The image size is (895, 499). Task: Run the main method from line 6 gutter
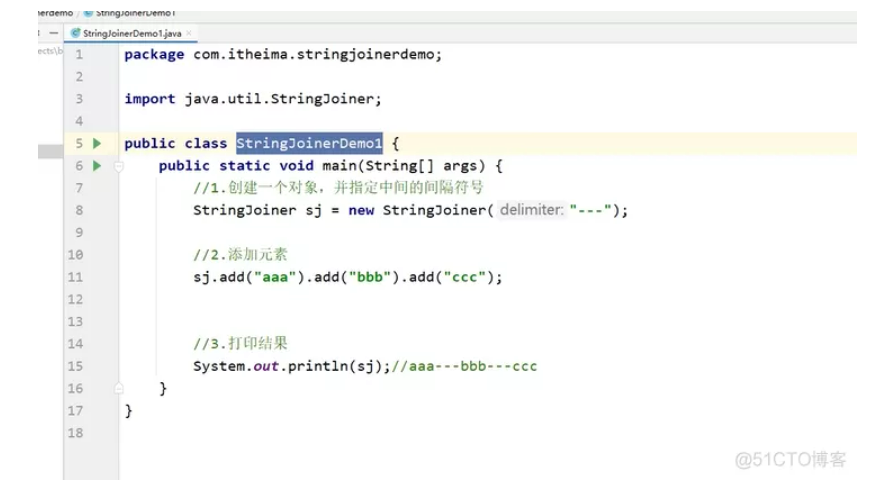tap(97, 166)
